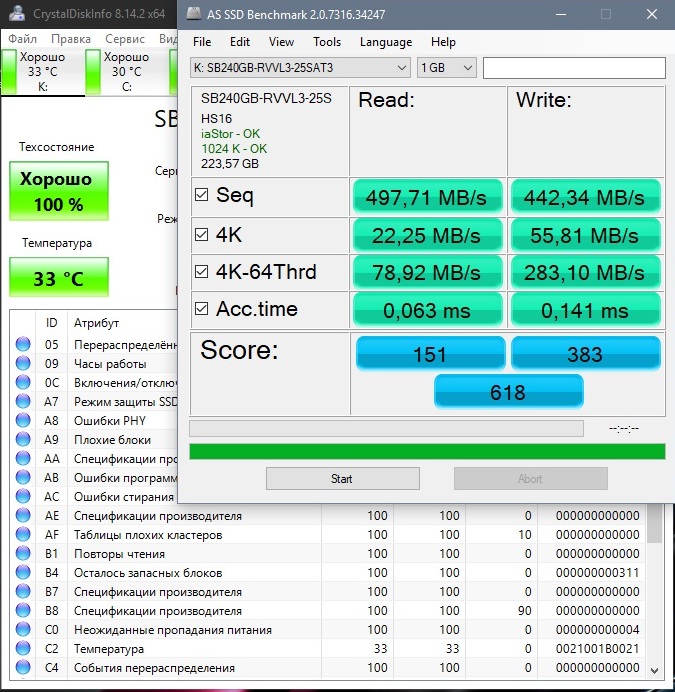The image size is (675, 692).
Task: Click the write score 383
Action: pyautogui.click(x=585, y=354)
